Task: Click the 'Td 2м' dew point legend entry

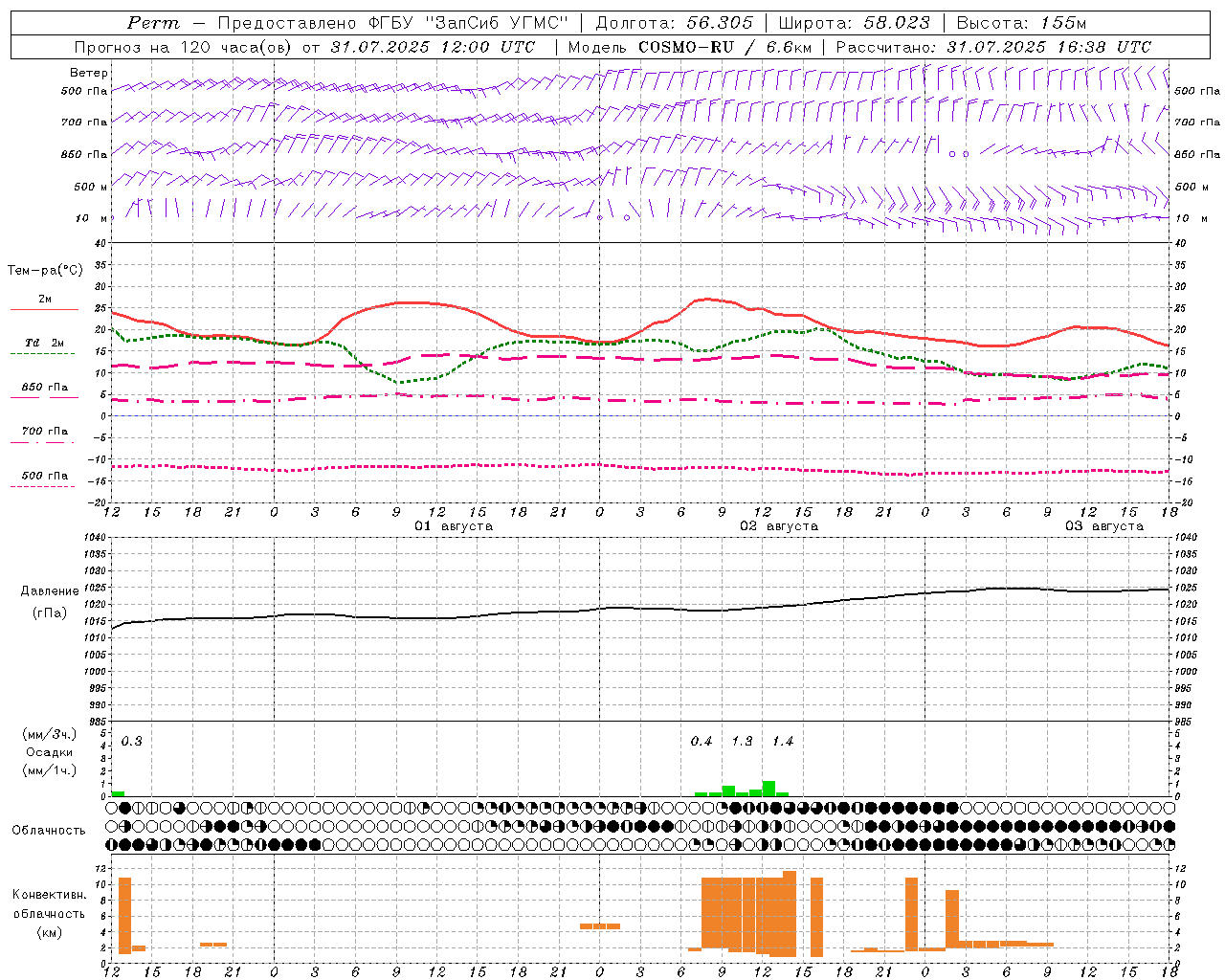Action: [x=44, y=343]
